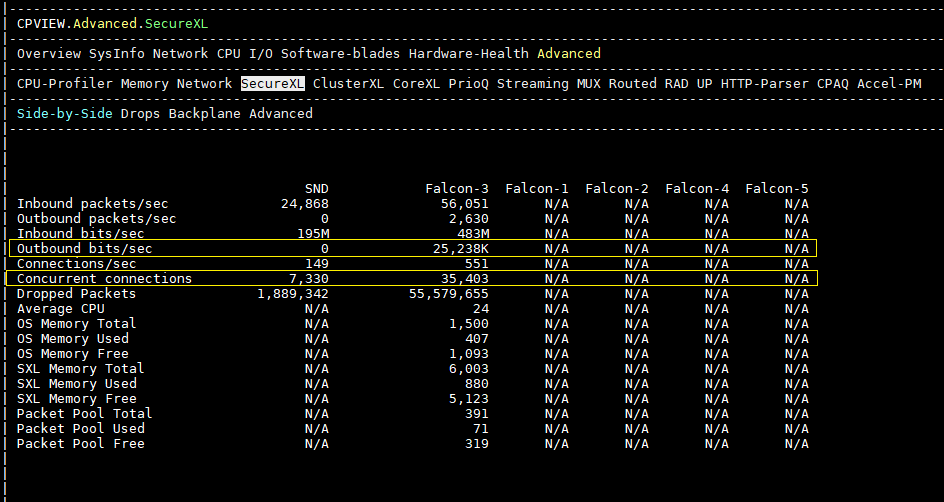Click the SXL Memory Total label
944x502 pixels.
coord(81,368)
